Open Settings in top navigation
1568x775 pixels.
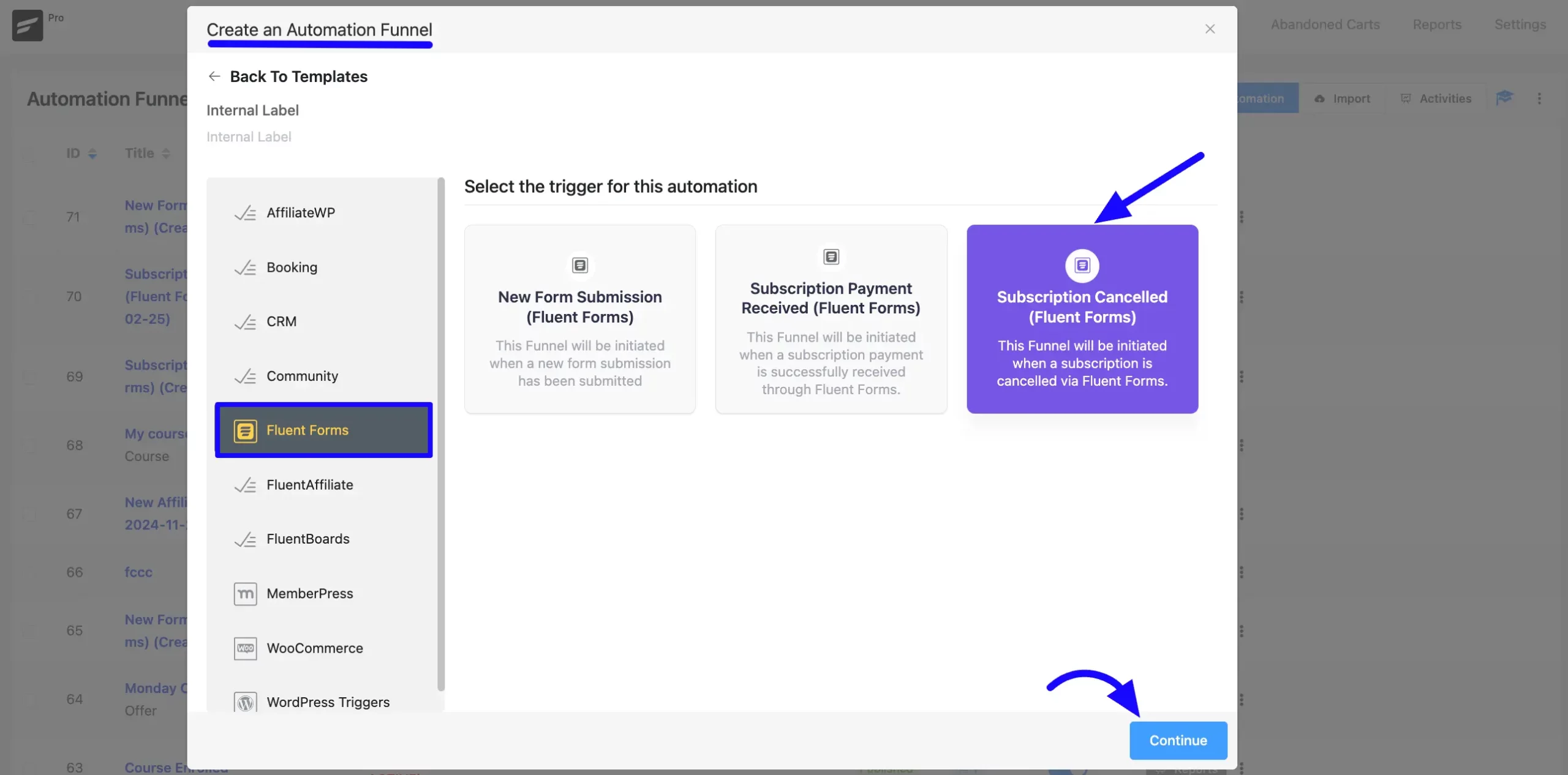[1520, 24]
